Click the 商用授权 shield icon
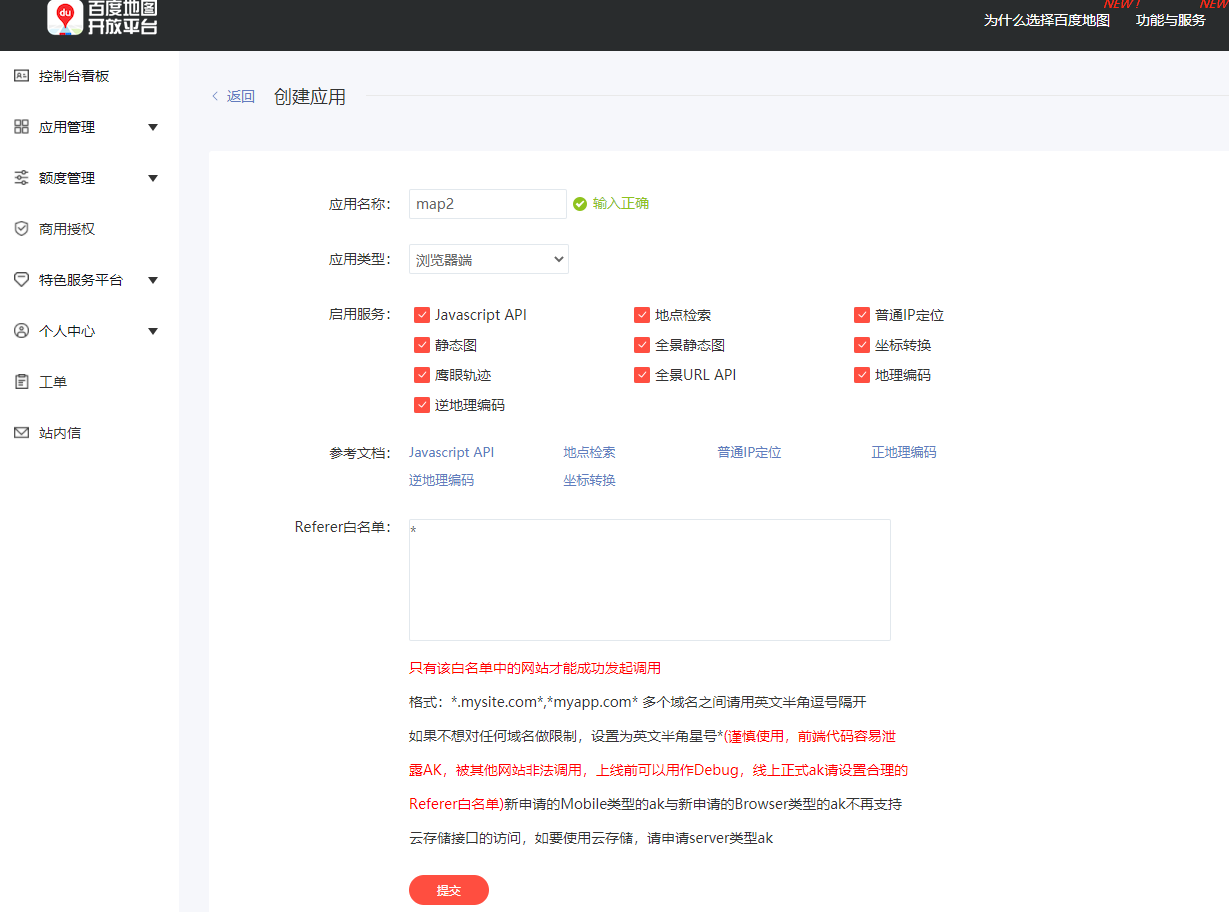The width and height of the screenshot is (1229, 912). (22, 228)
